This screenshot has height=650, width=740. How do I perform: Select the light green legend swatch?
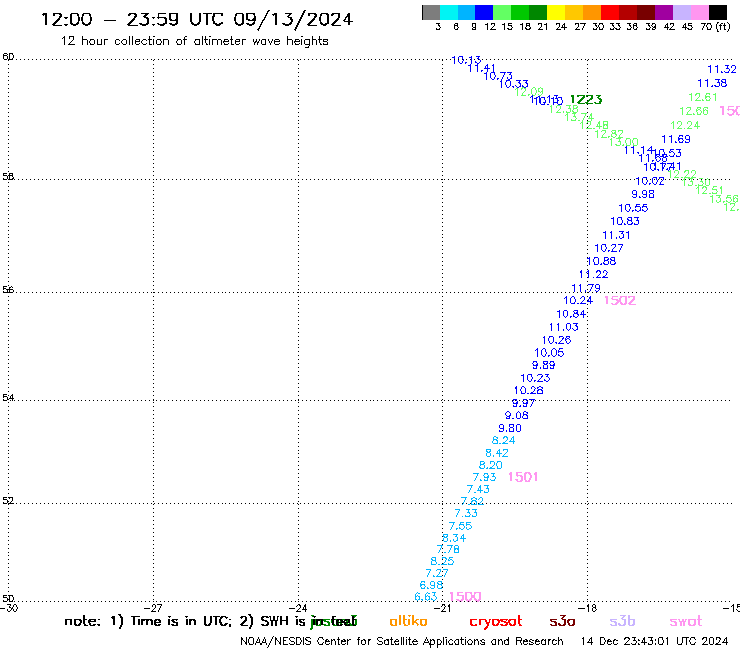click(502, 12)
